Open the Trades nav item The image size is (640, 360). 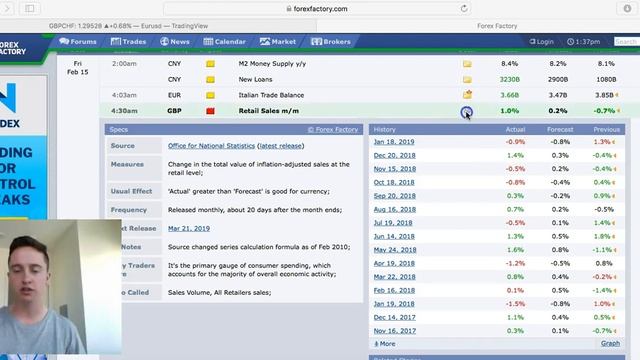click(128, 42)
